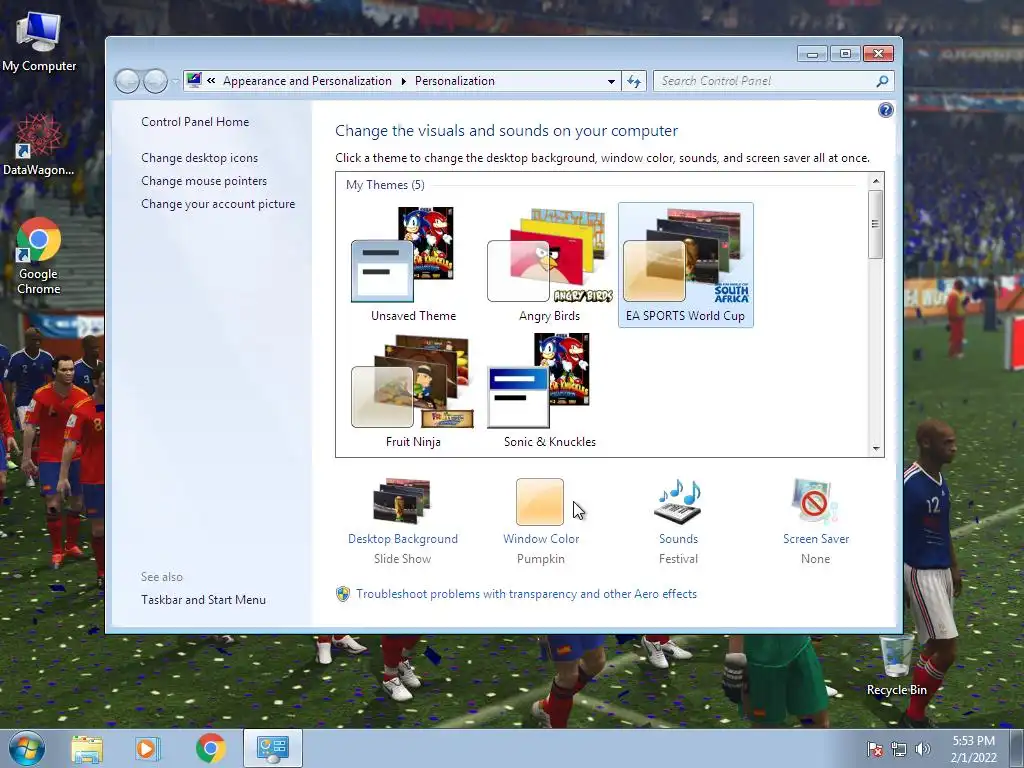Close the Personalization window
This screenshot has height=768, width=1024.
(878, 54)
